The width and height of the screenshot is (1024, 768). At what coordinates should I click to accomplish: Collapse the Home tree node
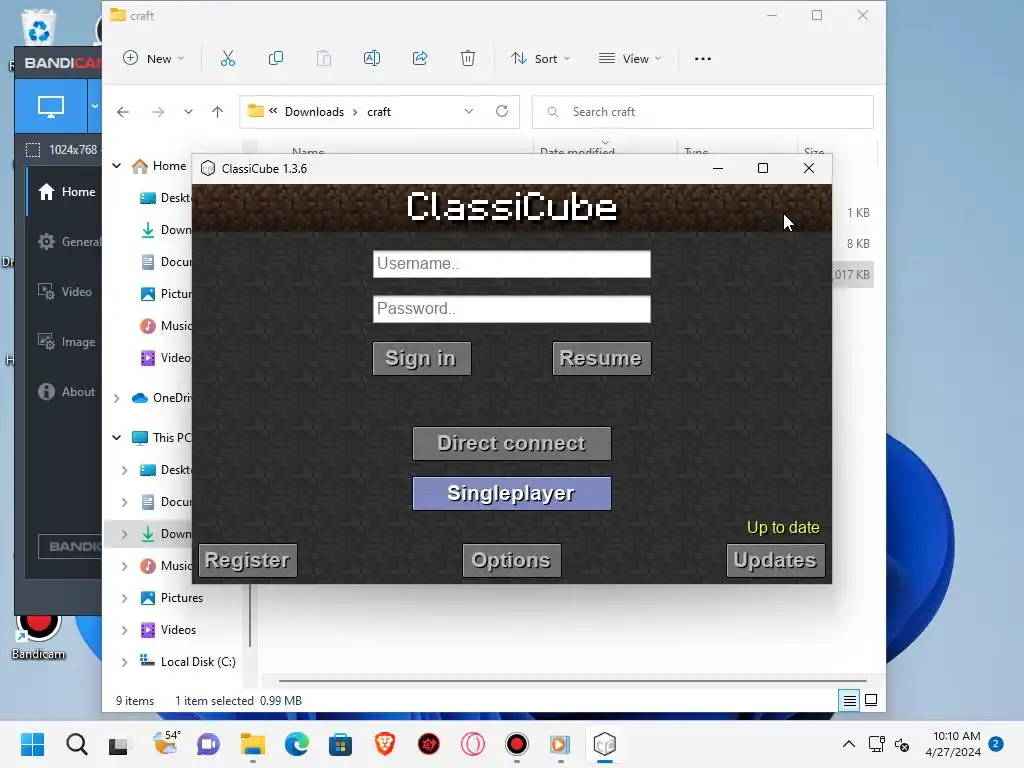pyautogui.click(x=117, y=166)
